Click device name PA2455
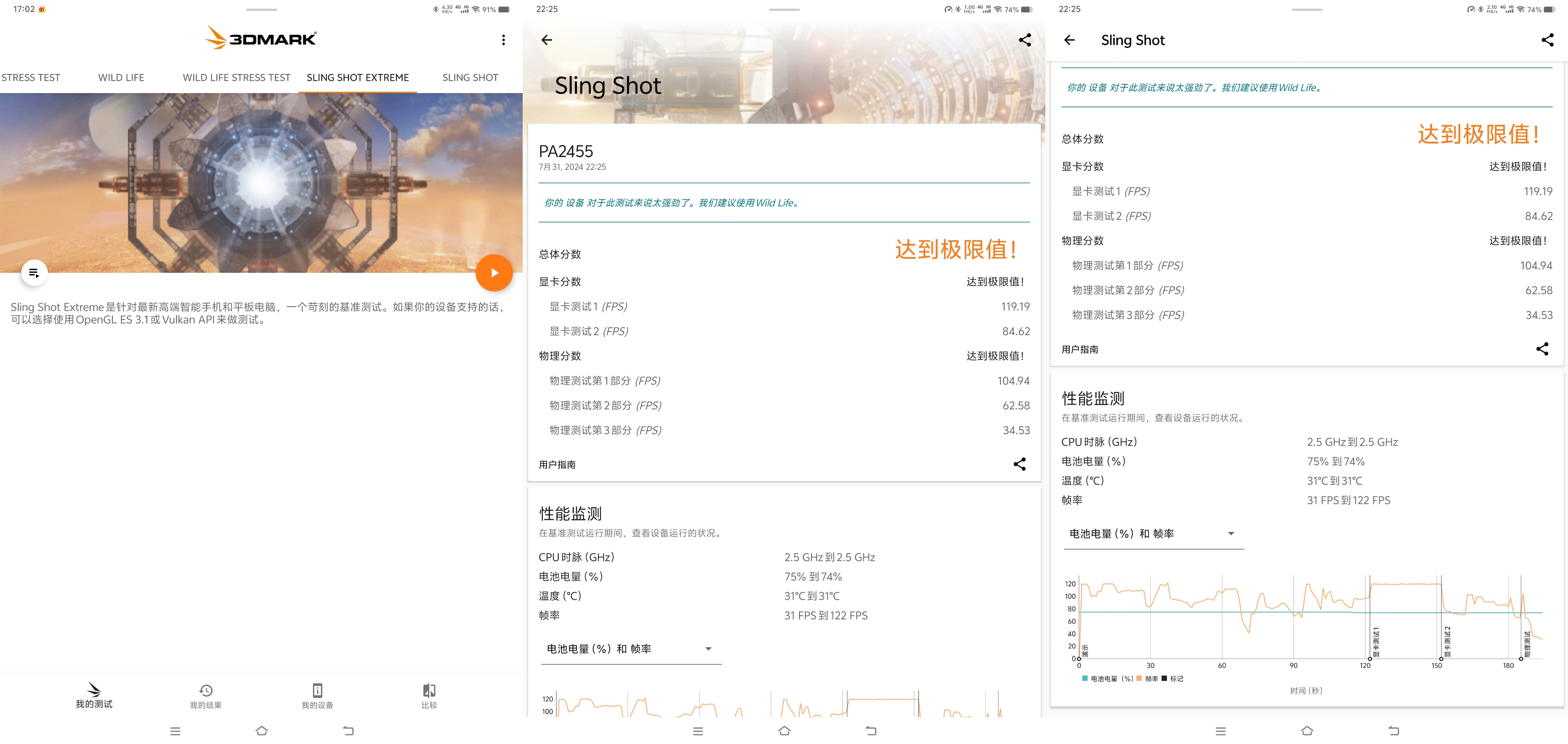 (566, 151)
